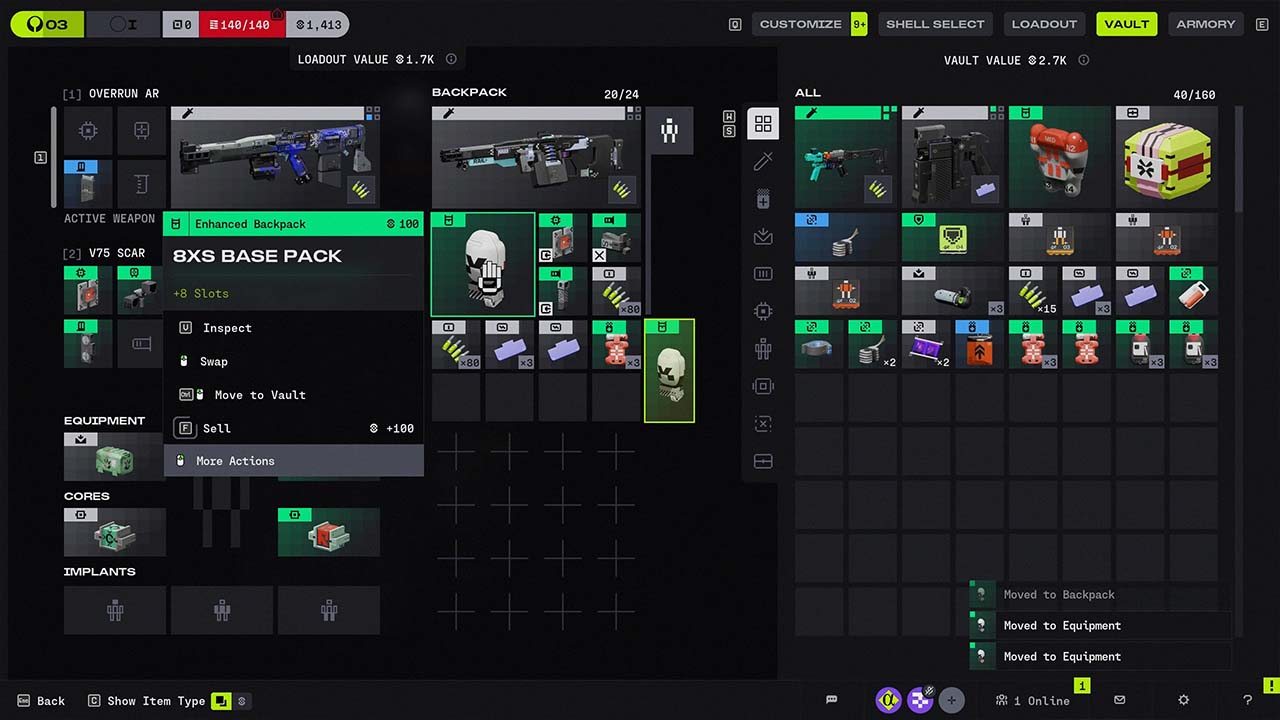This screenshot has height=720, width=1280.
Task: Toggle the shell character view in backpack
Action: tap(669, 131)
